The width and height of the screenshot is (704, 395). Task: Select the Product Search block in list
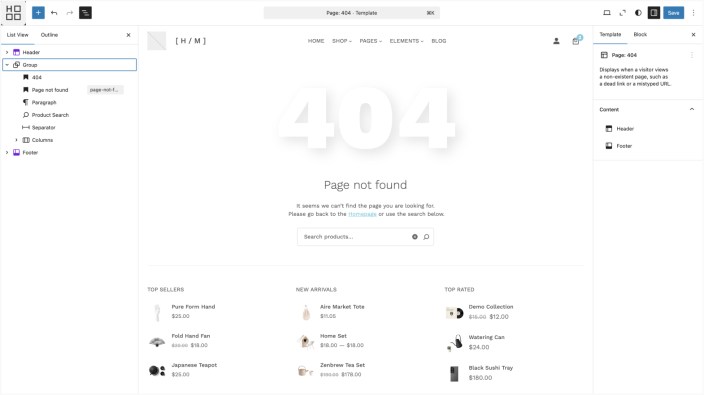tap(50, 115)
